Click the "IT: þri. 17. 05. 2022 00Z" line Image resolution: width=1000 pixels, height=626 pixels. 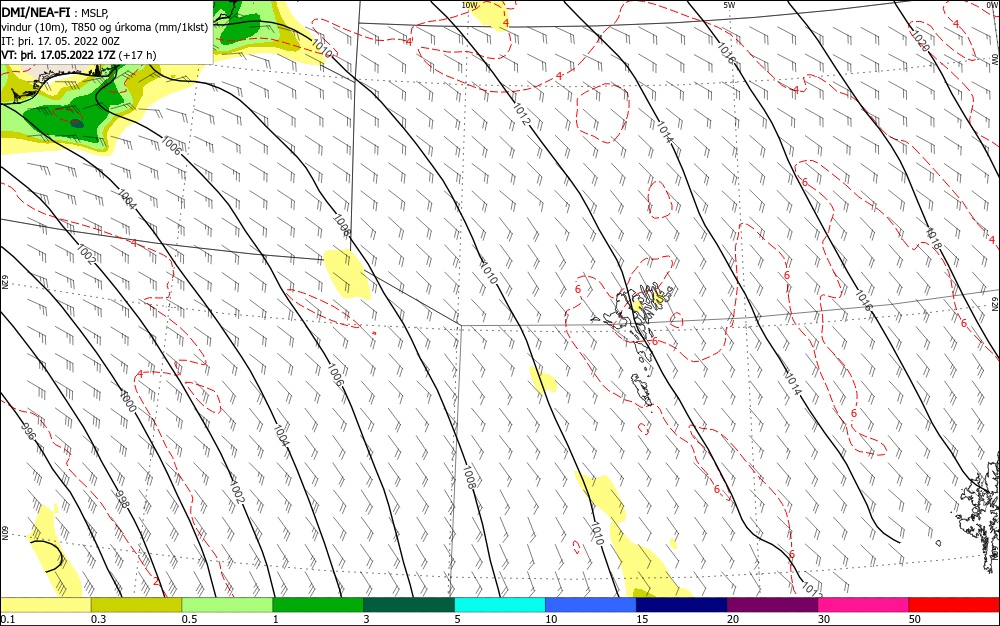click(61, 41)
